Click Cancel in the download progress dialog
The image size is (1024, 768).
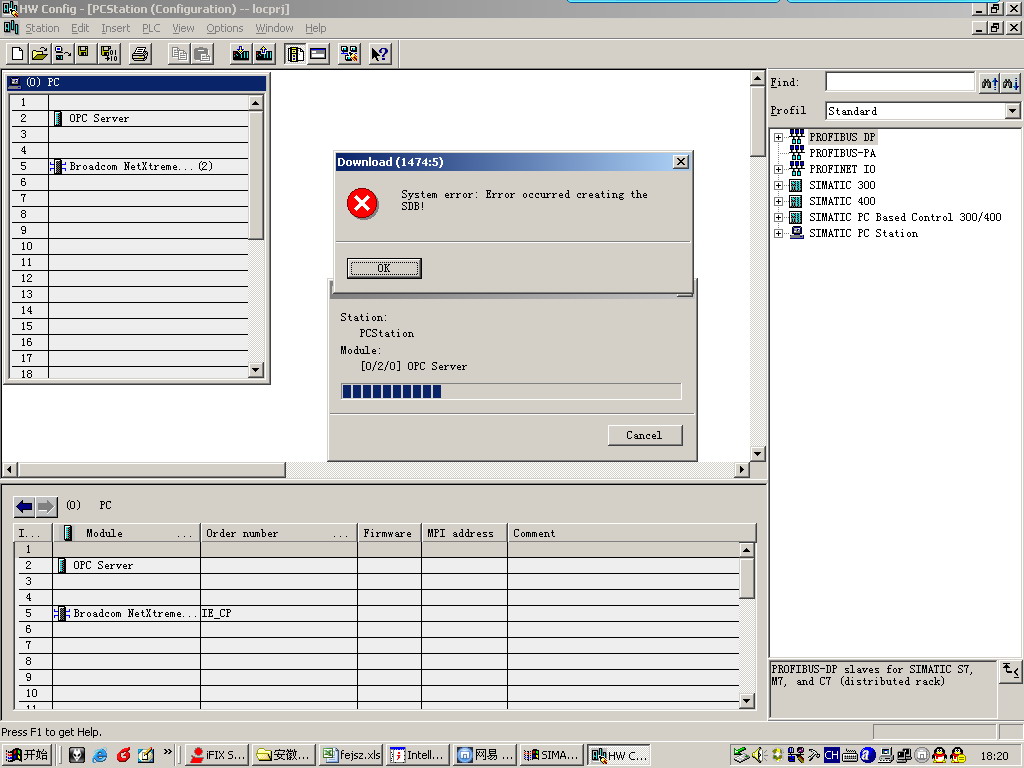(645, 436)
